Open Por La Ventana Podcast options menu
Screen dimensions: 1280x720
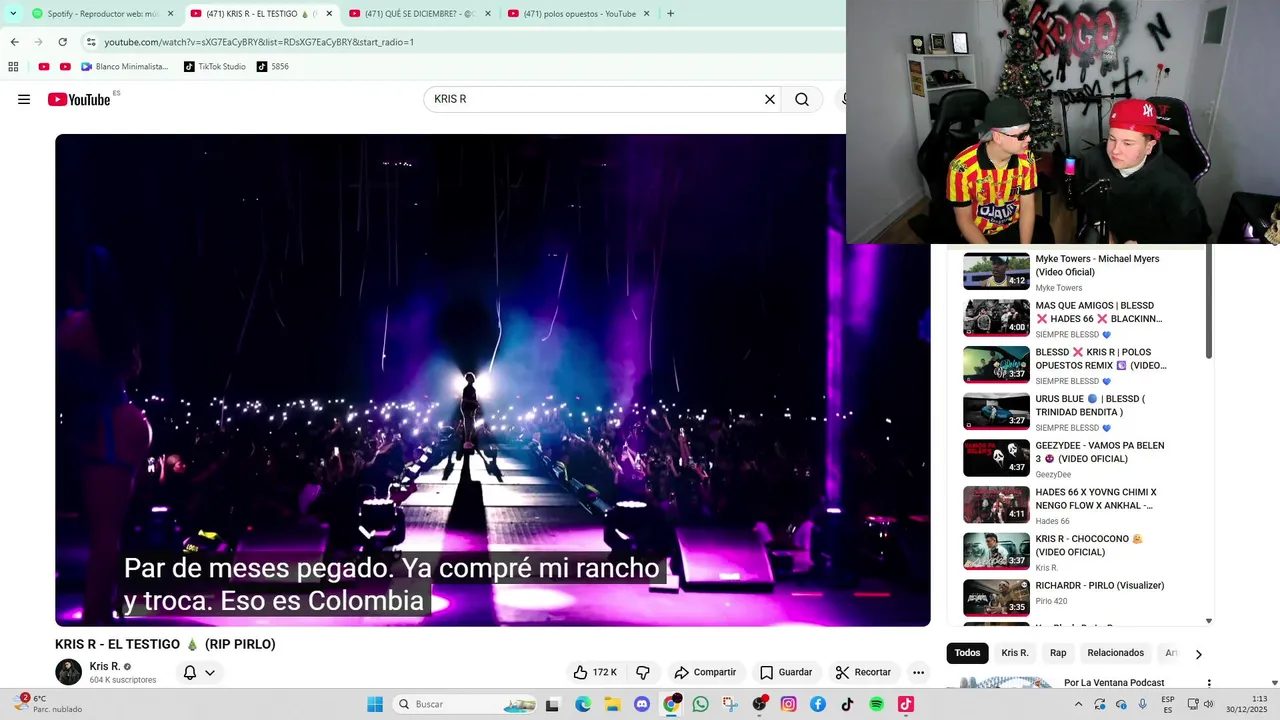click(x=1208, y=684)
